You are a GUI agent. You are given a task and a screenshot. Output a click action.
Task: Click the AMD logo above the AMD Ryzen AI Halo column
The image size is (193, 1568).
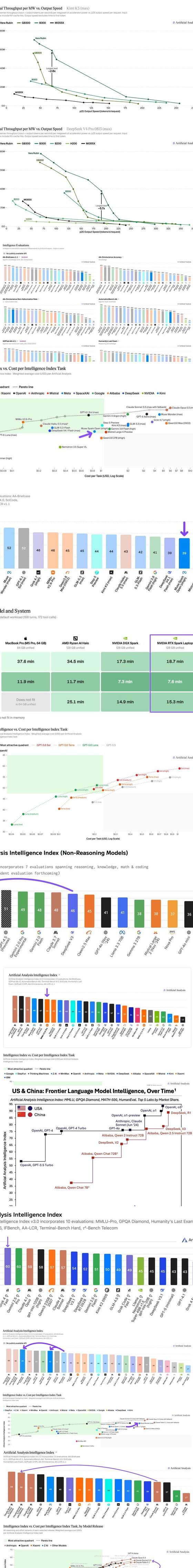point(75,639)
